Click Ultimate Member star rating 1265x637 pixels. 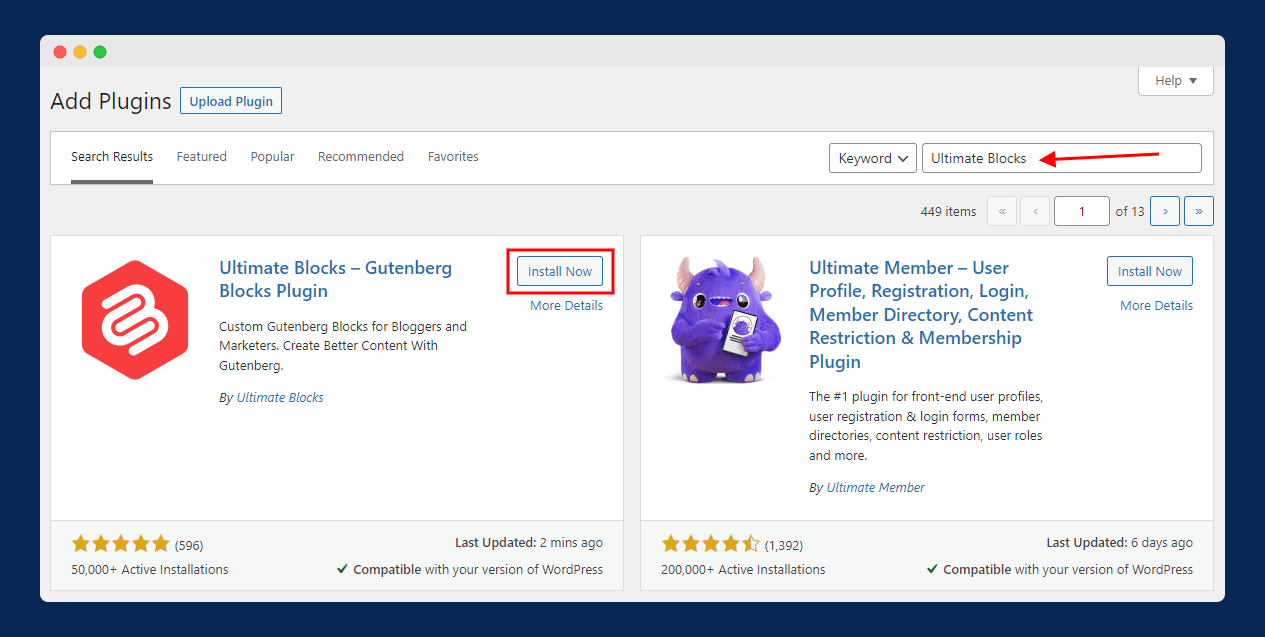[710, 544]
